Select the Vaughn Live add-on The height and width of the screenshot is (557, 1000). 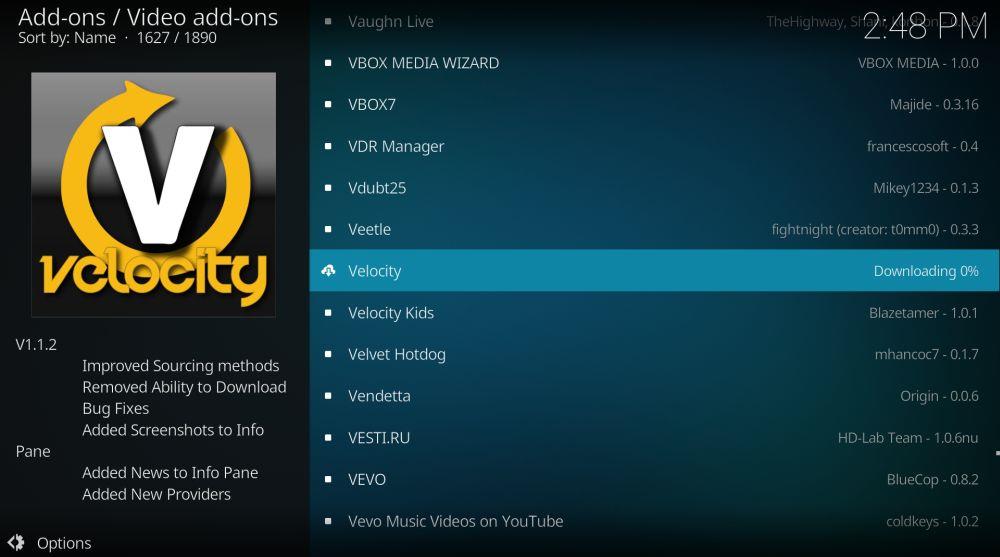coord(654,22)
